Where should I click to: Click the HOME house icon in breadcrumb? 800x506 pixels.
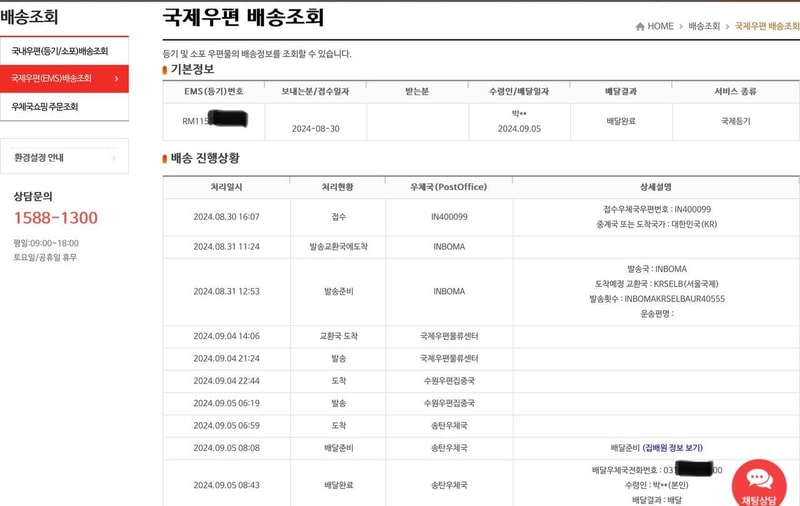640,26
